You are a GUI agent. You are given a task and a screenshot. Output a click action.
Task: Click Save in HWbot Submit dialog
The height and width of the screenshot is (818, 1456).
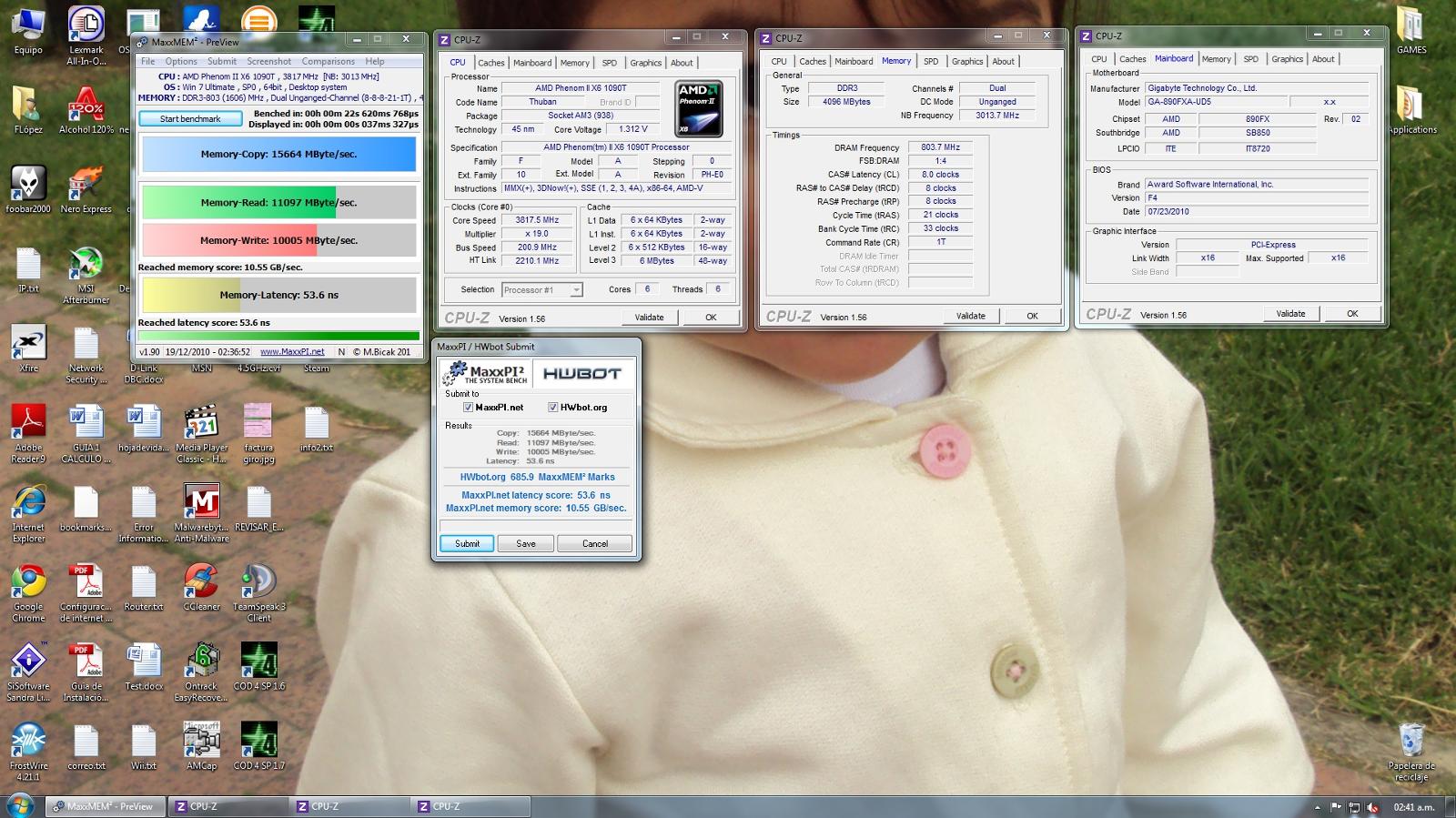[x=526, y=543]
